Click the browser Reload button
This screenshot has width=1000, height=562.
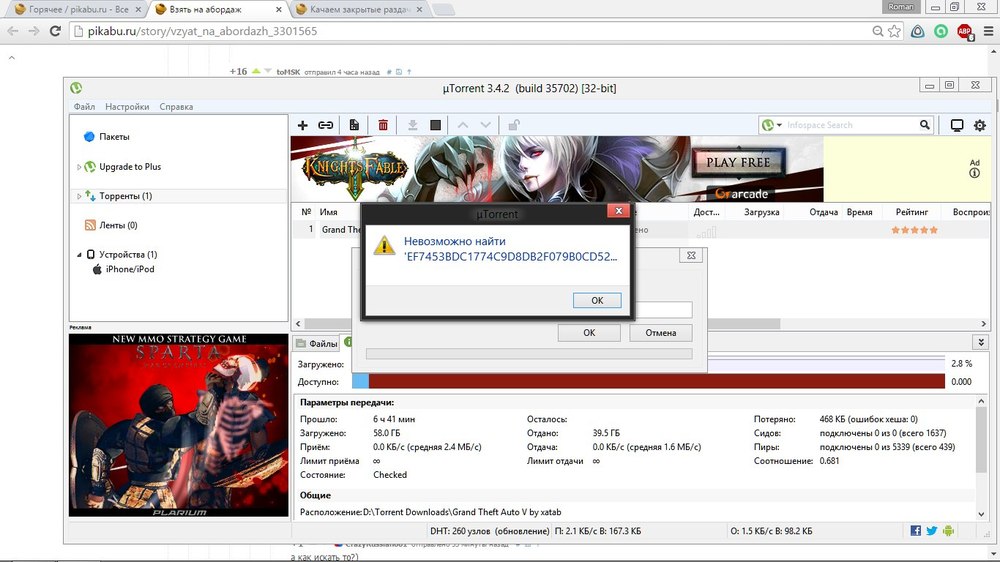pyautogui.click(x=55, y=31)
